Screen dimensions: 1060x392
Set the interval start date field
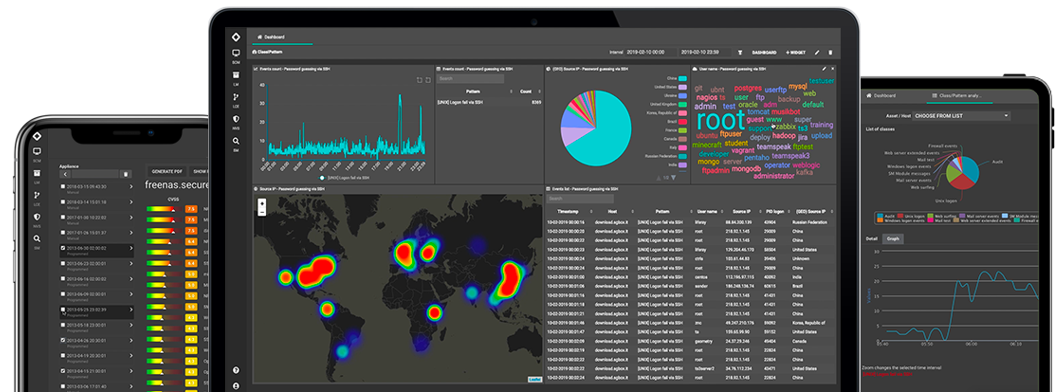coord(650,52)
